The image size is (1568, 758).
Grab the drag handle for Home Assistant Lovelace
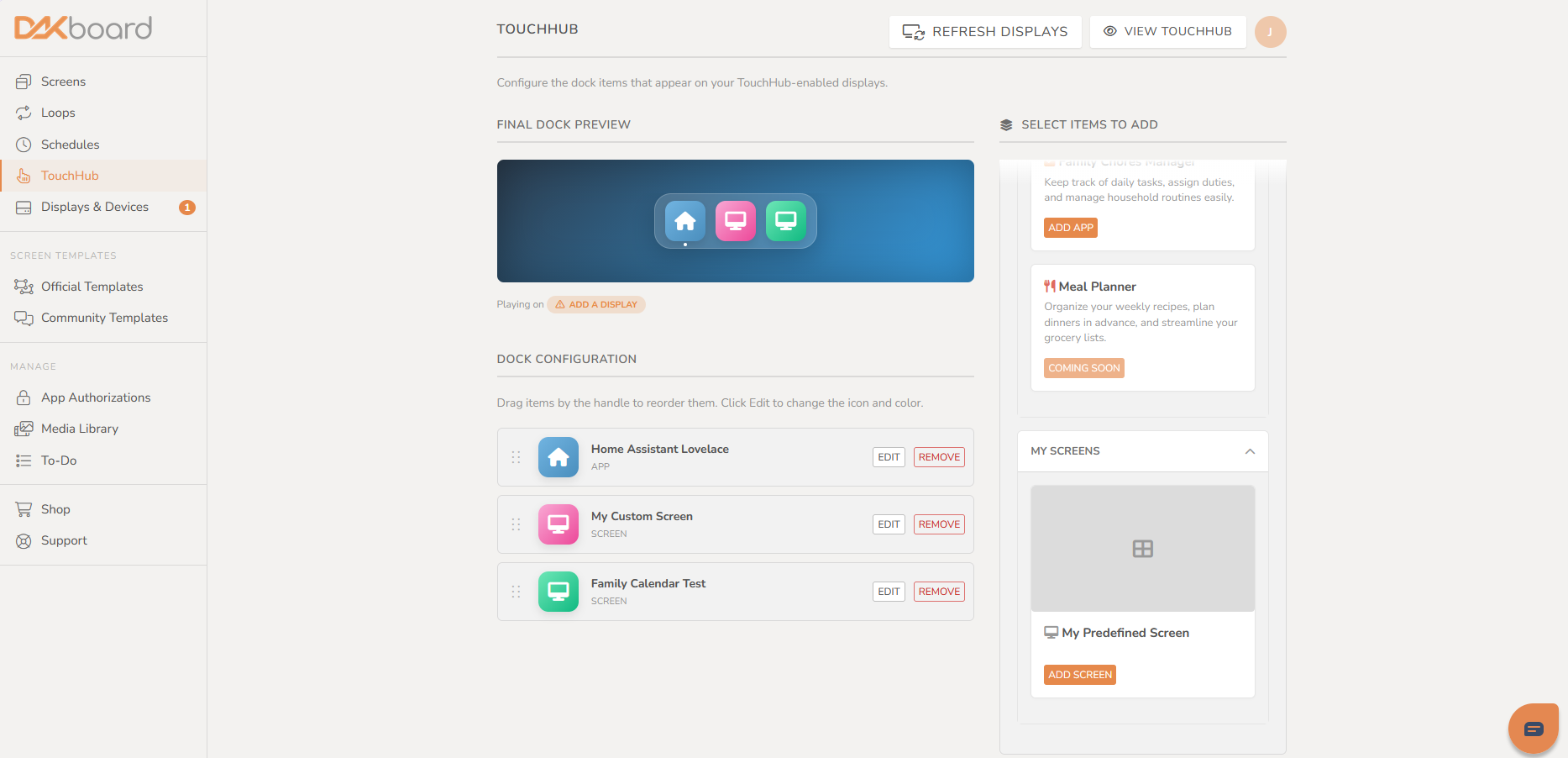pyautogui.click(x=516, y=457)
